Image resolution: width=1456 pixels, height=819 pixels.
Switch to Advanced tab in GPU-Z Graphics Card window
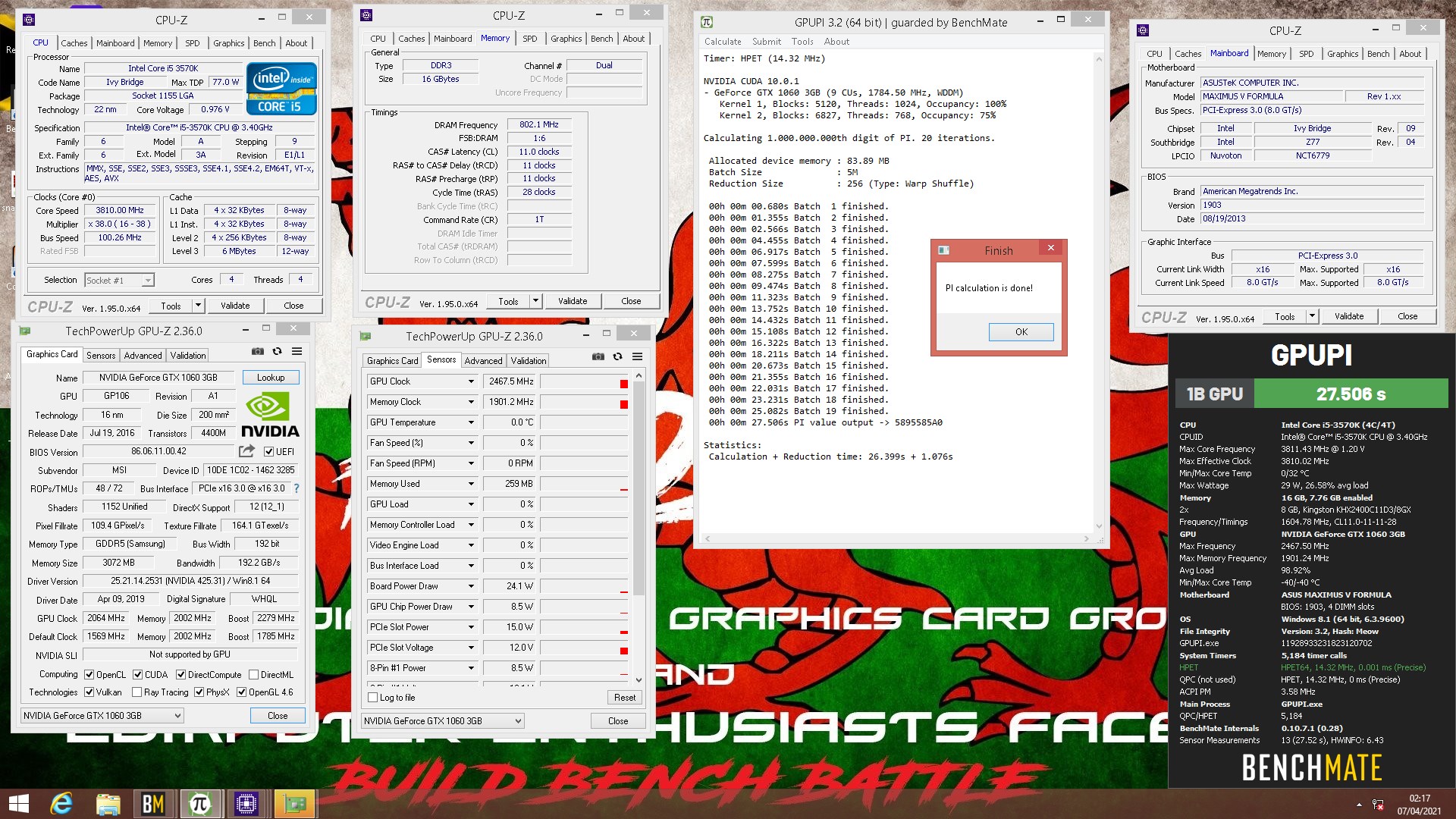[x=143, y=355]
